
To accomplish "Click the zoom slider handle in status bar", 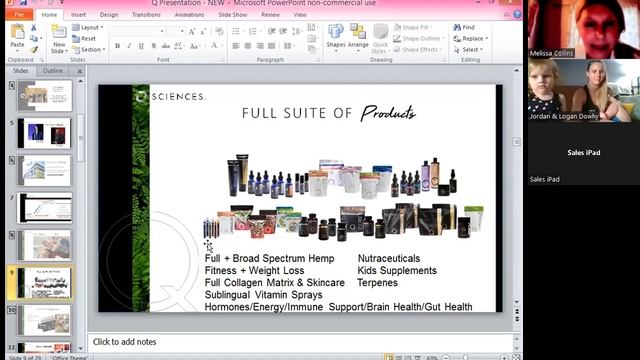I will click(465, 358).
